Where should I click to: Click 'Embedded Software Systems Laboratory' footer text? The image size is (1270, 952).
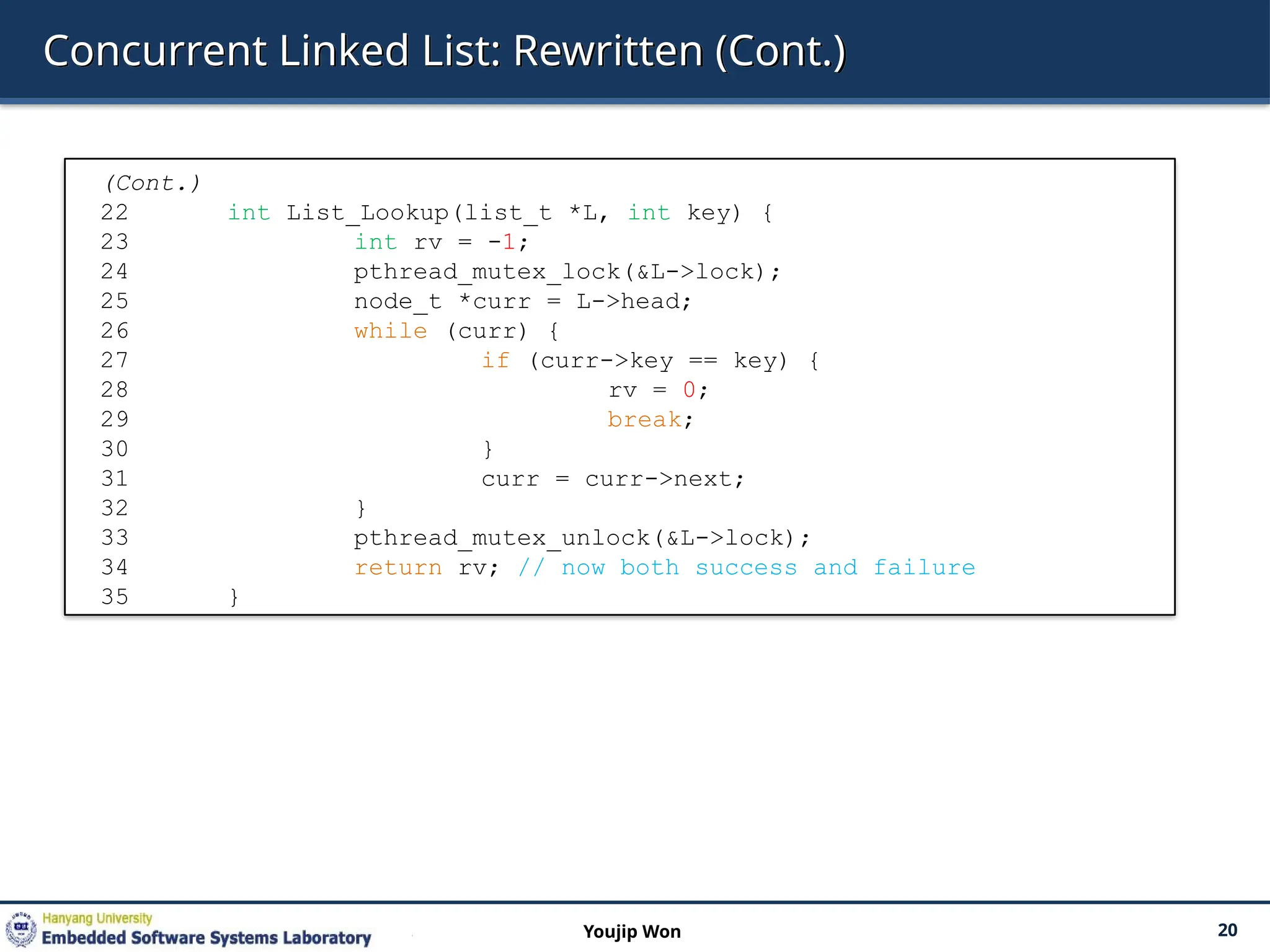(206, 938)
